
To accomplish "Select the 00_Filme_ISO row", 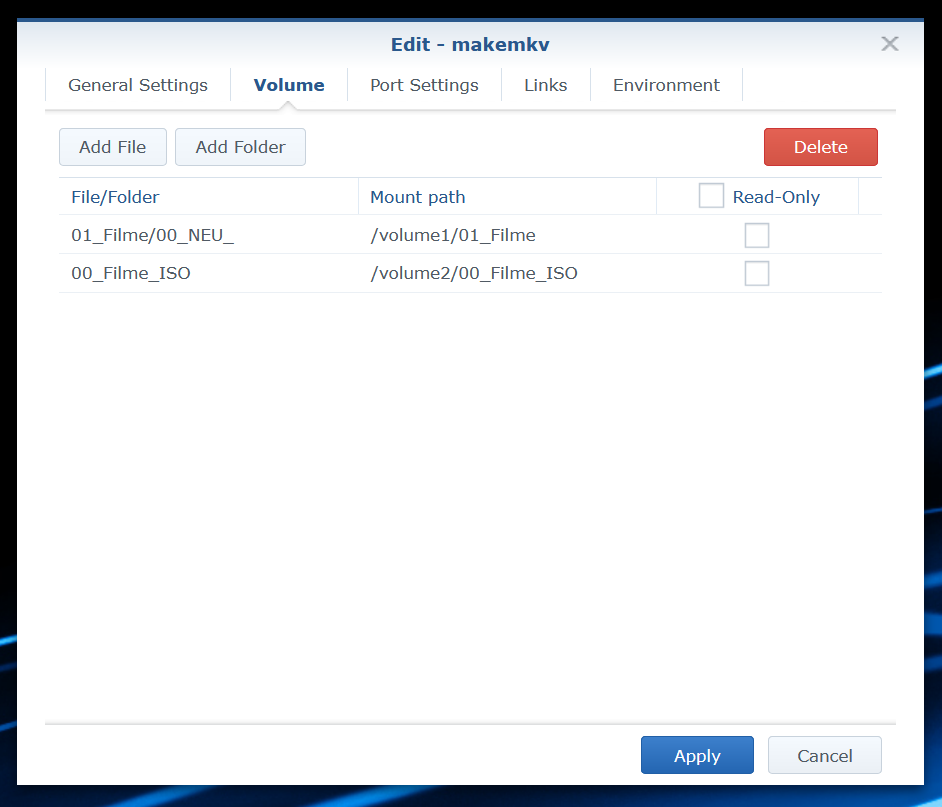I will coord(131,273).
